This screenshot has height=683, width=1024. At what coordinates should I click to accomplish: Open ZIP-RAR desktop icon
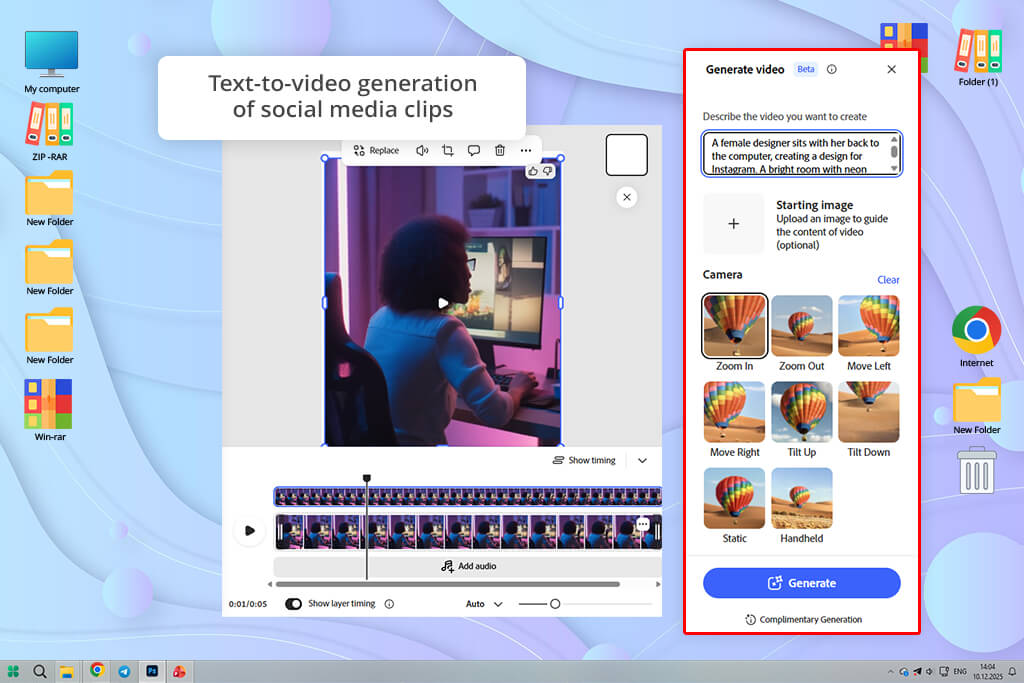(50, 132)
